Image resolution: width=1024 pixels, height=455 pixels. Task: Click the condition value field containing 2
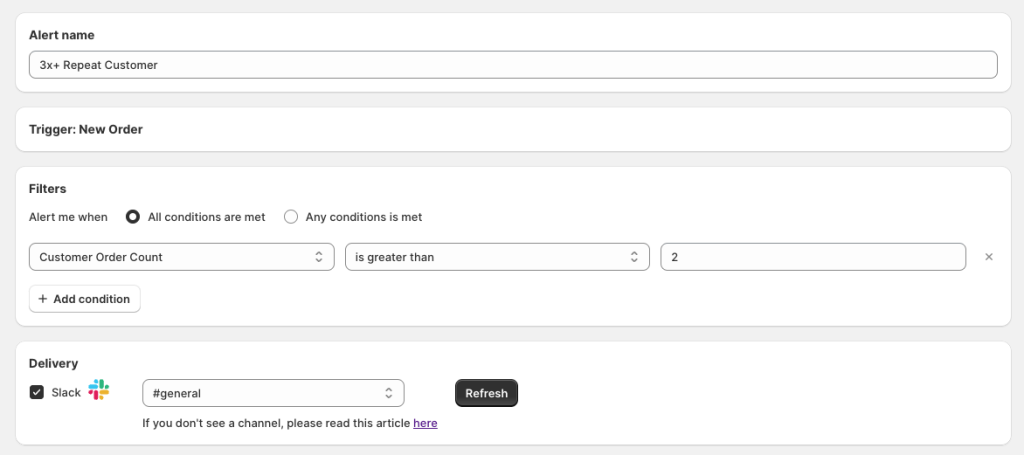tap(813, 257)
